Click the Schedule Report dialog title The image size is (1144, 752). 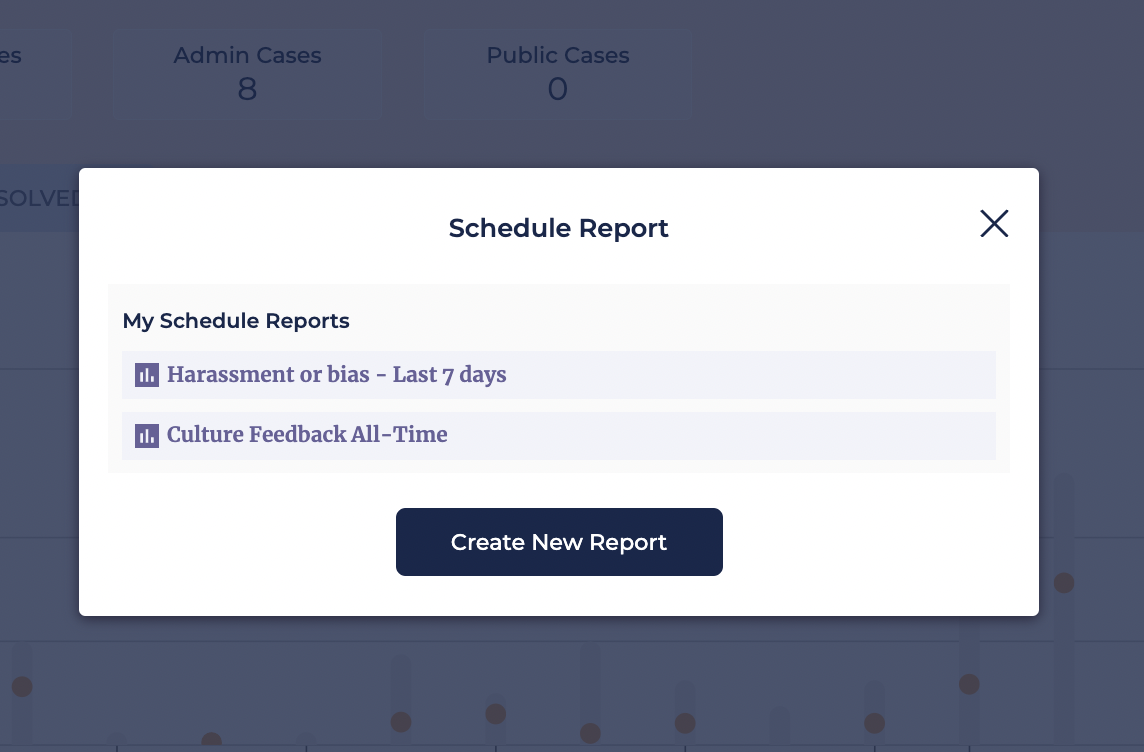click(559, 228)
